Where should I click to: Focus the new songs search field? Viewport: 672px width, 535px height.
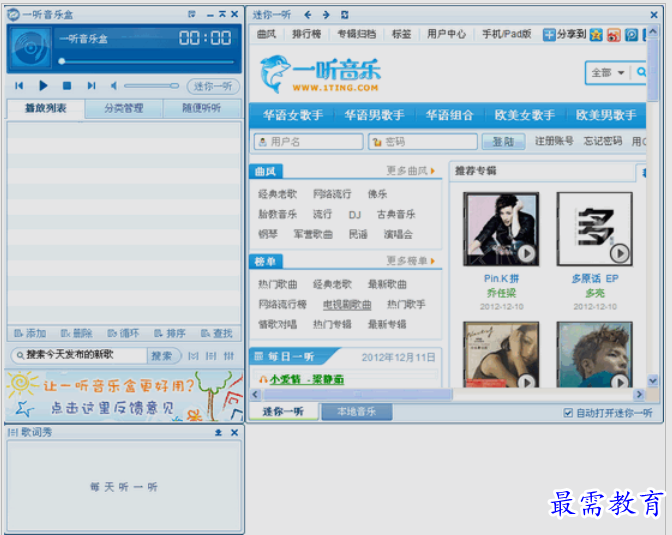tap(80, 355)
